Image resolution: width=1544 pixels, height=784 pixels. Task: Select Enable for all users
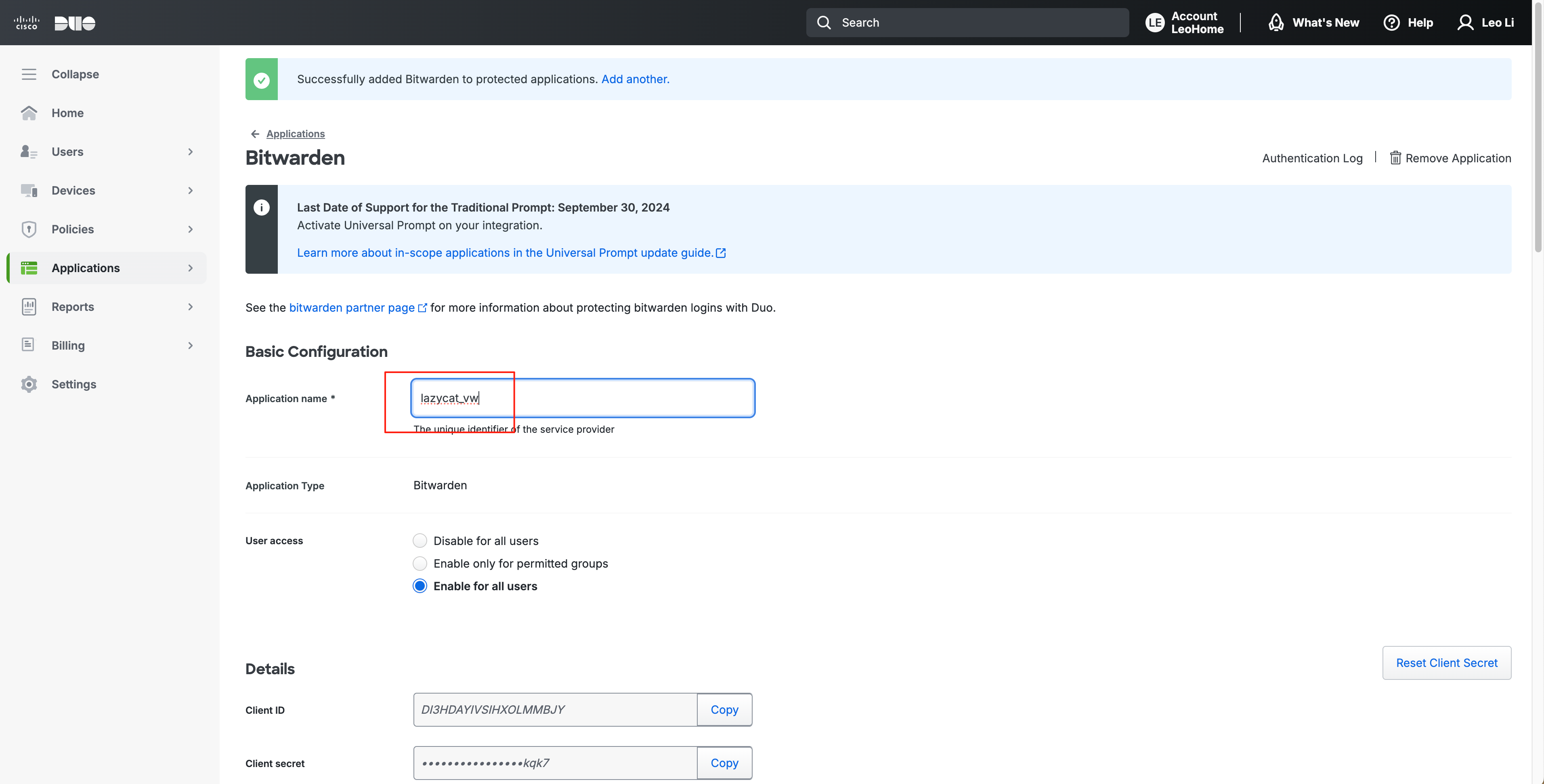pyautogui.click(x=420, y=586)
